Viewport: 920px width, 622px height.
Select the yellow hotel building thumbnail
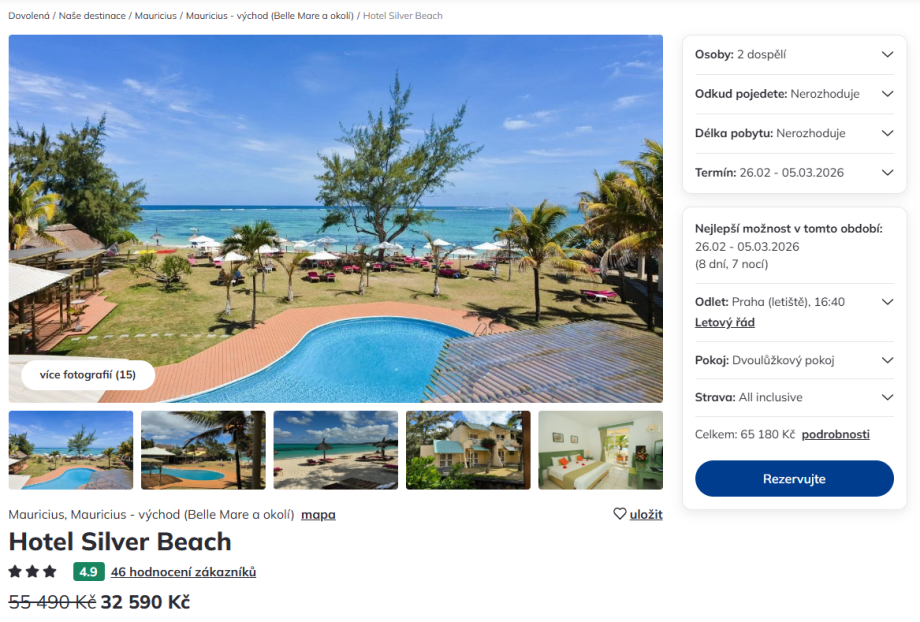(x=468, y=450)
